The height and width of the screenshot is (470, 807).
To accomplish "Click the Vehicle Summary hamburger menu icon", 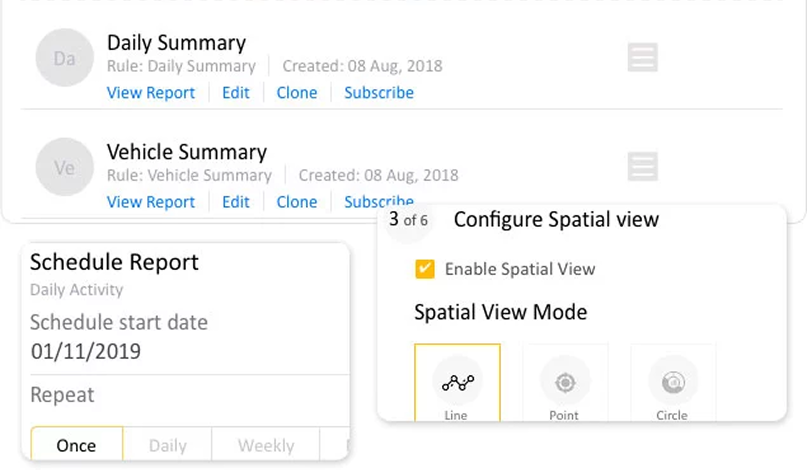I will pyautogui.click(x=642, y=167).
